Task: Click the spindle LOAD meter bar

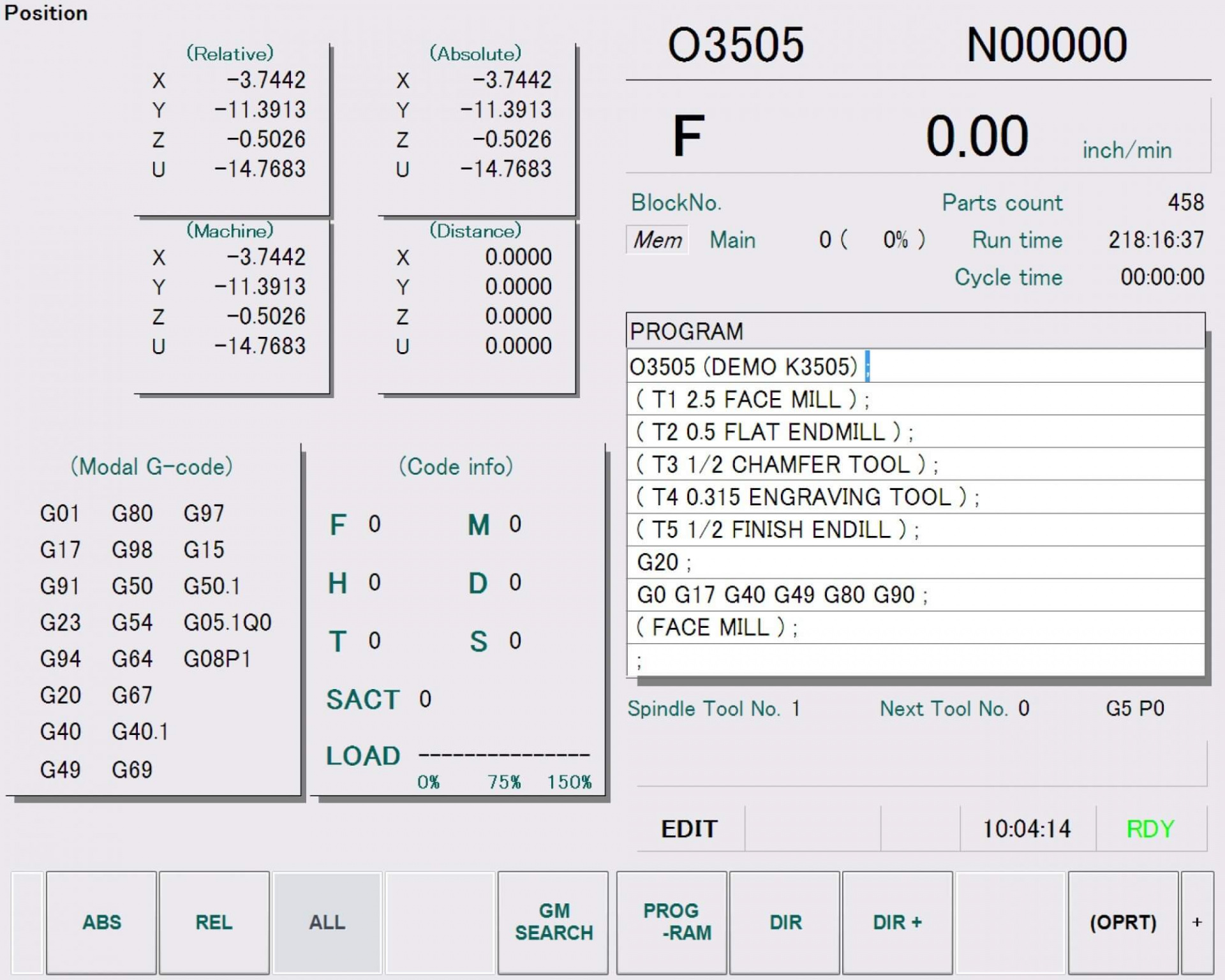Action: point(504,755)
